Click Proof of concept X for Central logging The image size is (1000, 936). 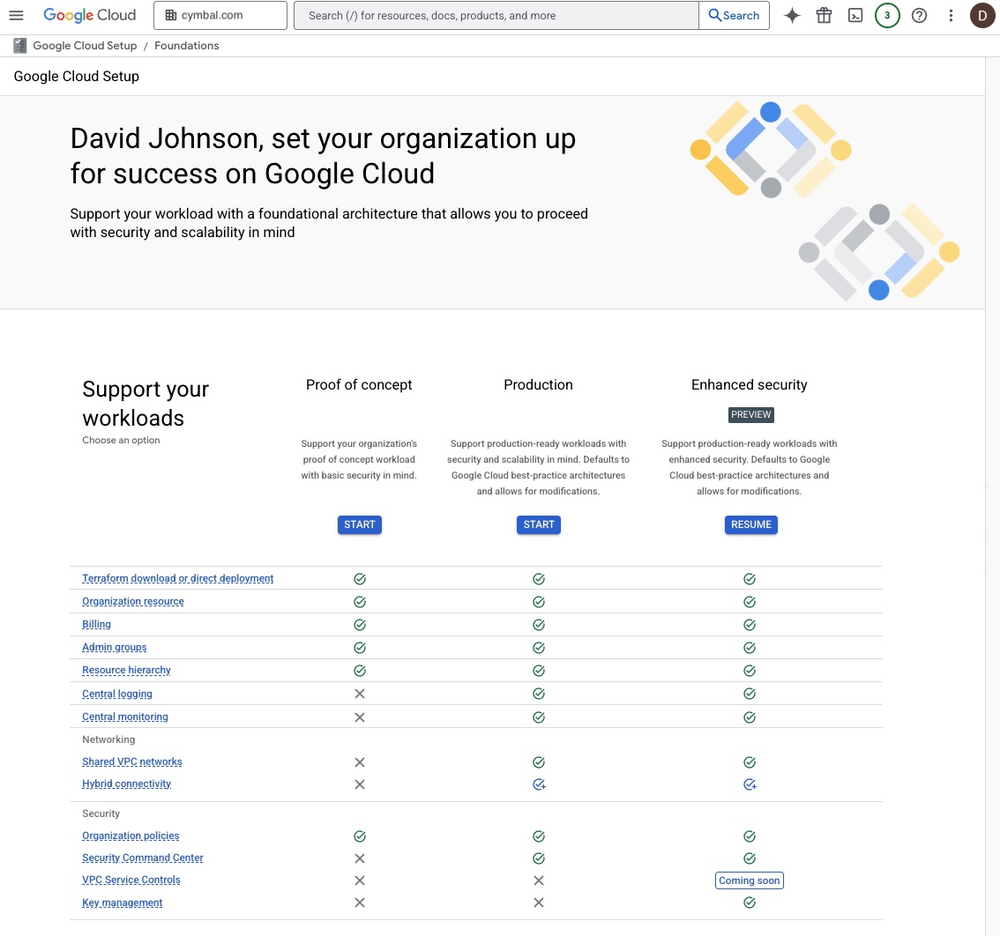pyautogui.click(x=360, y=694)
